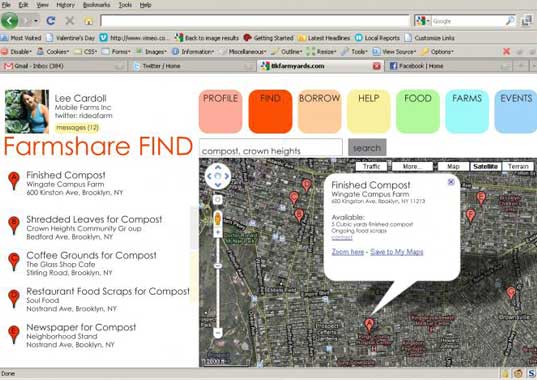Screen dimensions: 537x380
Task: Click the Stop loading X icon
Action: coord(70,21)
